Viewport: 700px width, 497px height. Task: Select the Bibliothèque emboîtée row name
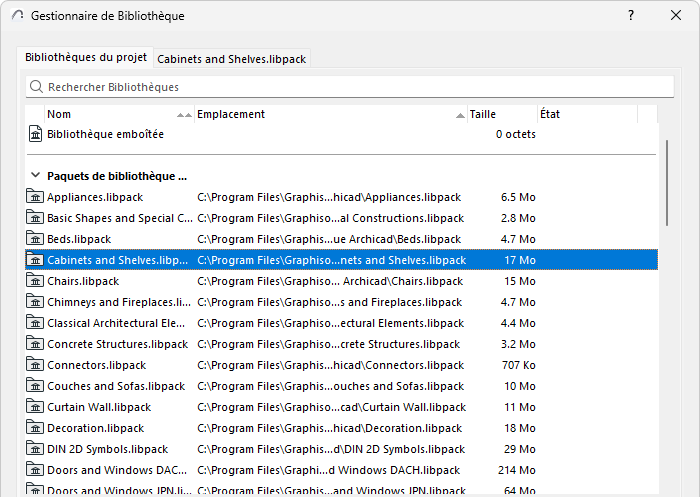point(105,134)
